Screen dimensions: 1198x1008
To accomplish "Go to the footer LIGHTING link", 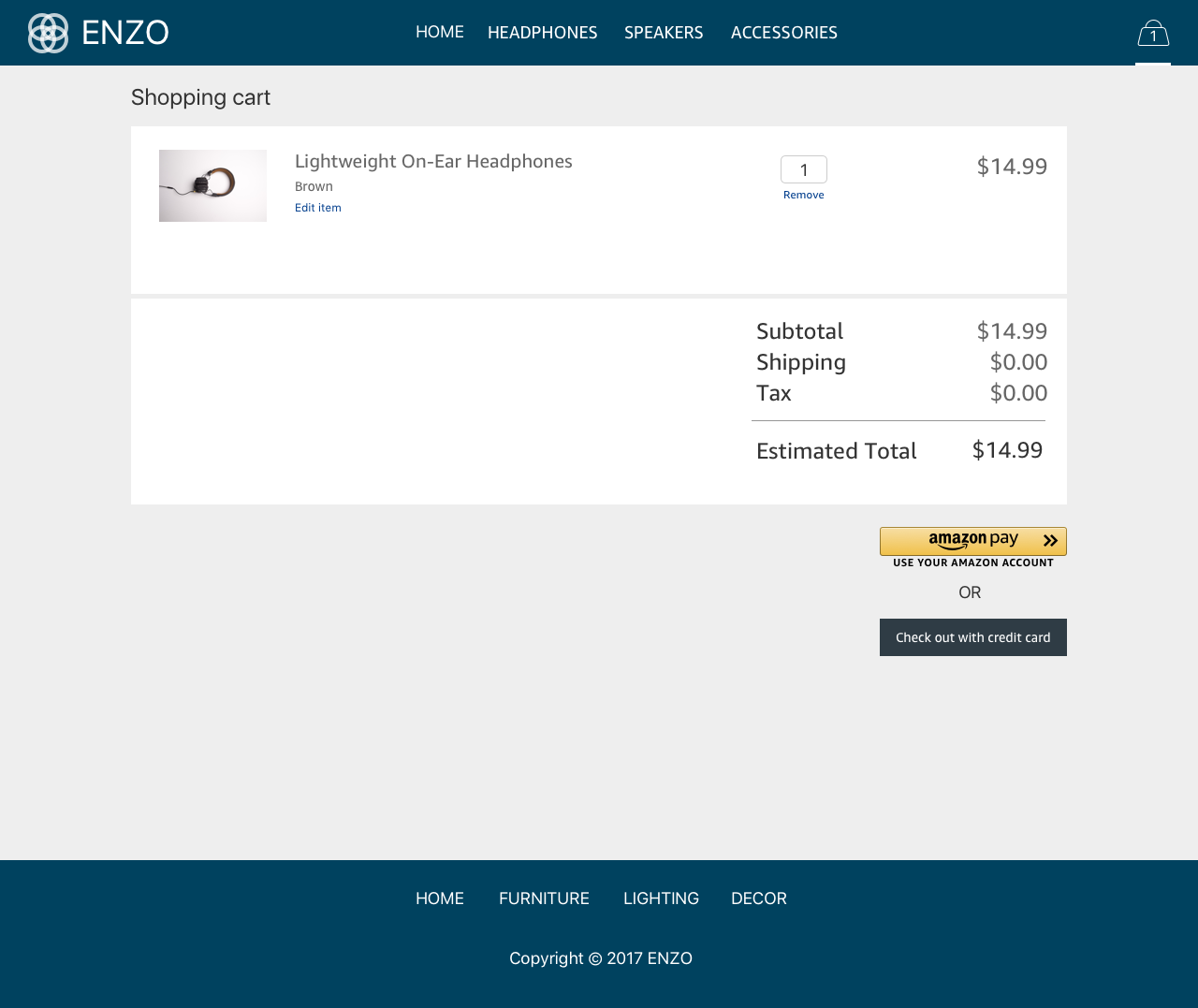I will coord(661,898).
